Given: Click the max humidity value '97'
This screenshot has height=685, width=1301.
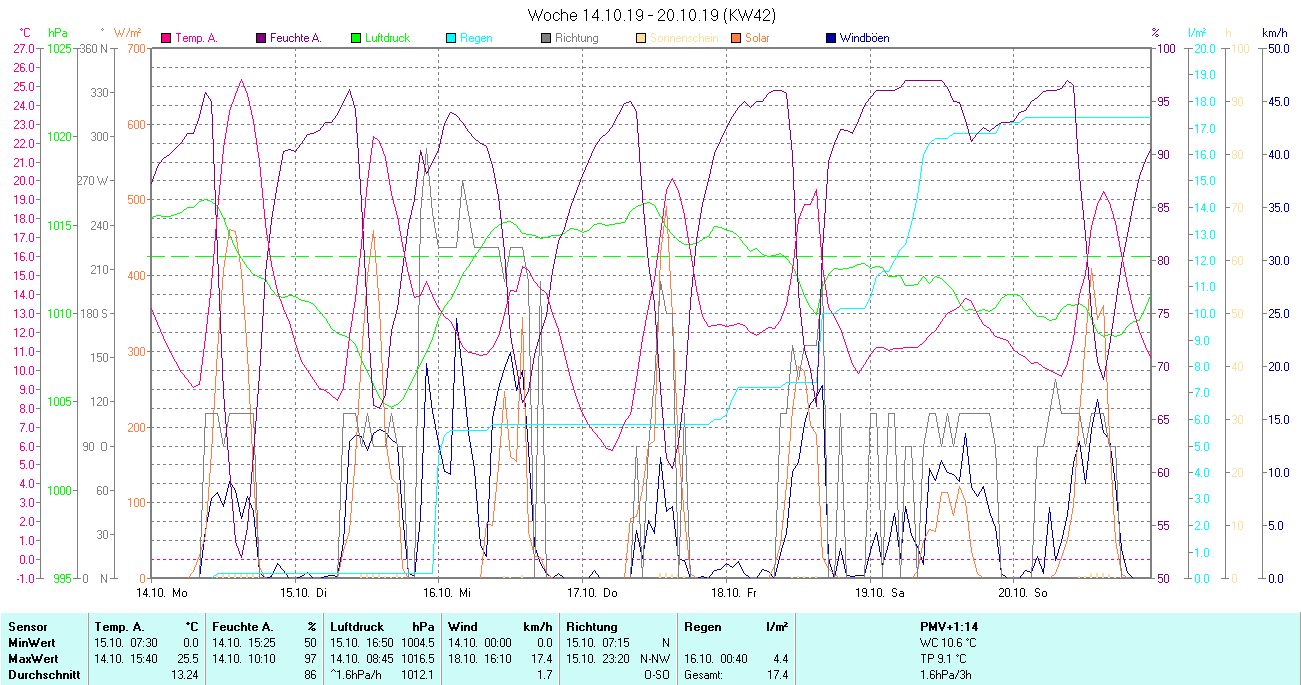Looking at the screenshot, I should 309,659.
